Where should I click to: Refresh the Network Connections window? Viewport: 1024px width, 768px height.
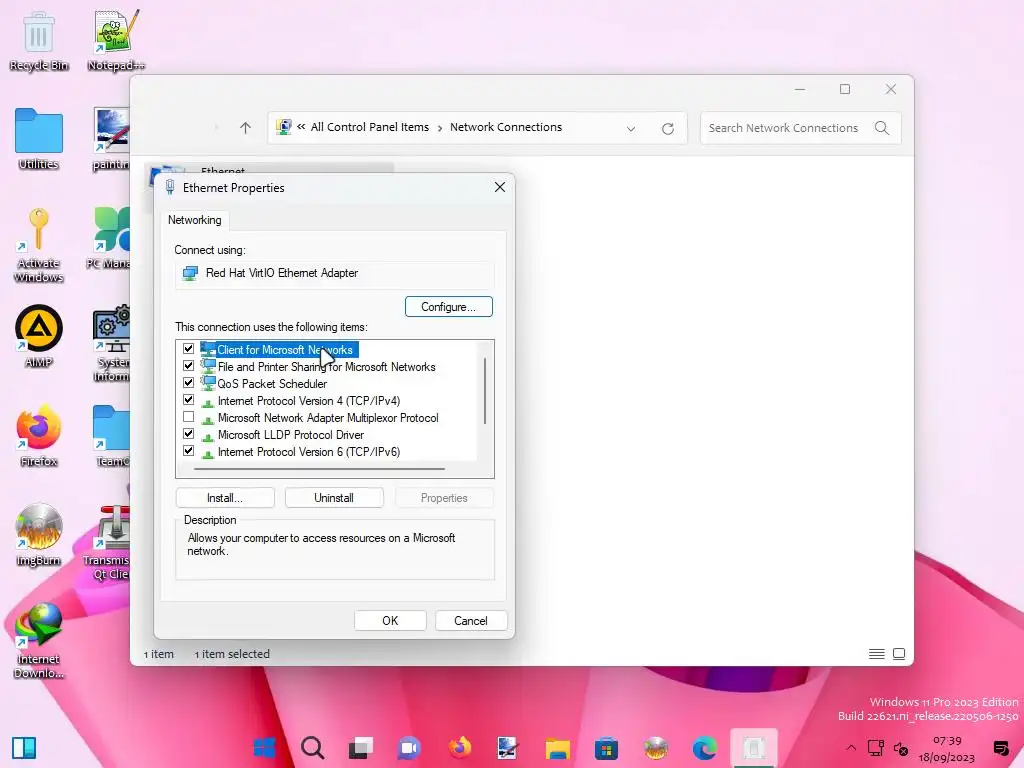point(667,129)
